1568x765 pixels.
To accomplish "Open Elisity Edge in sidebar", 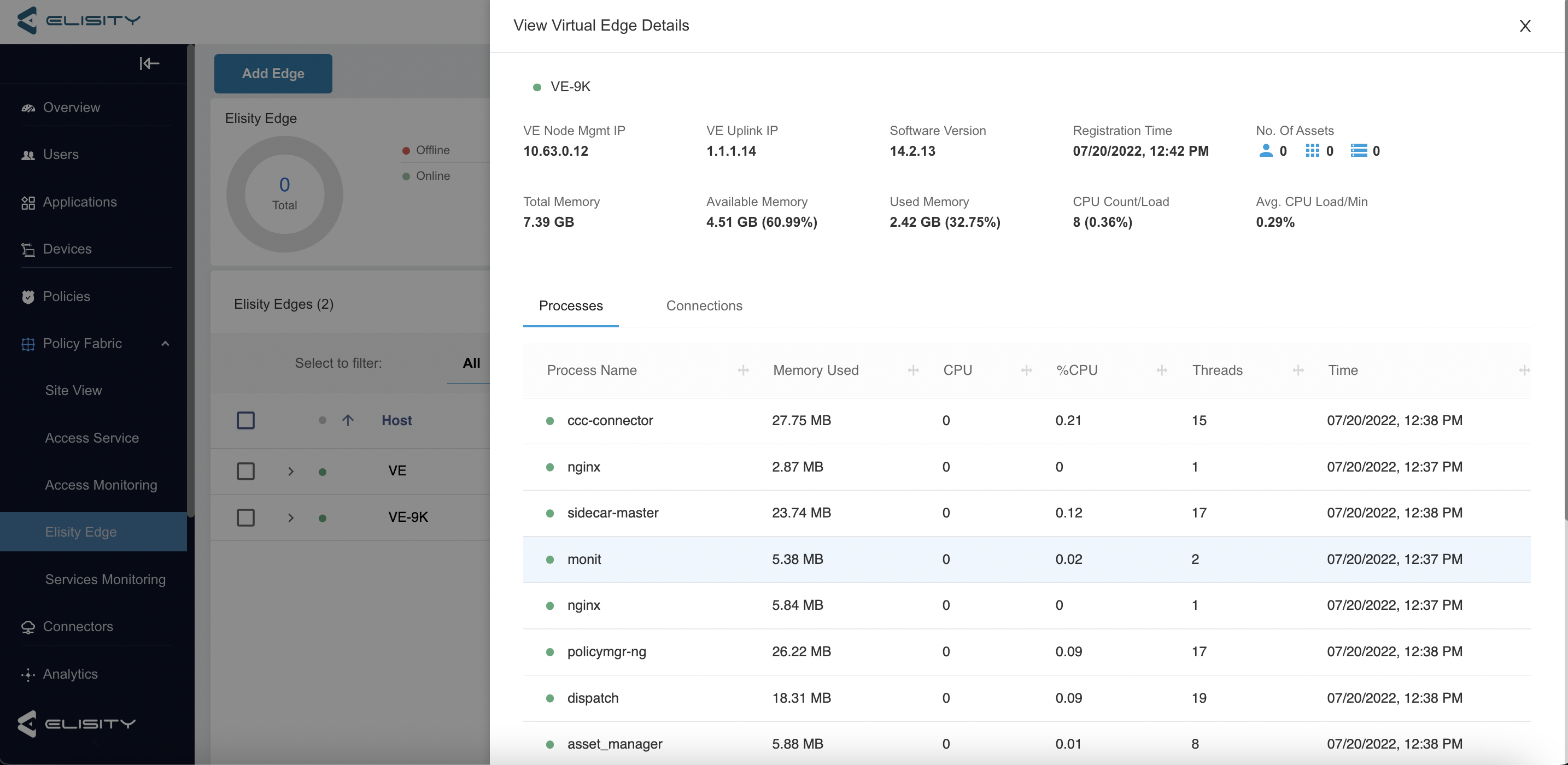I will click(x=93, y=532).
